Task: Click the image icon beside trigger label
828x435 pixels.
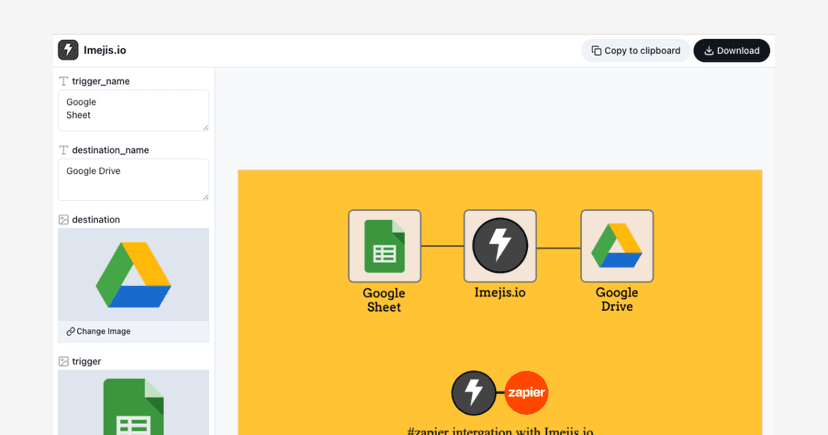Action: coord(64,361)
